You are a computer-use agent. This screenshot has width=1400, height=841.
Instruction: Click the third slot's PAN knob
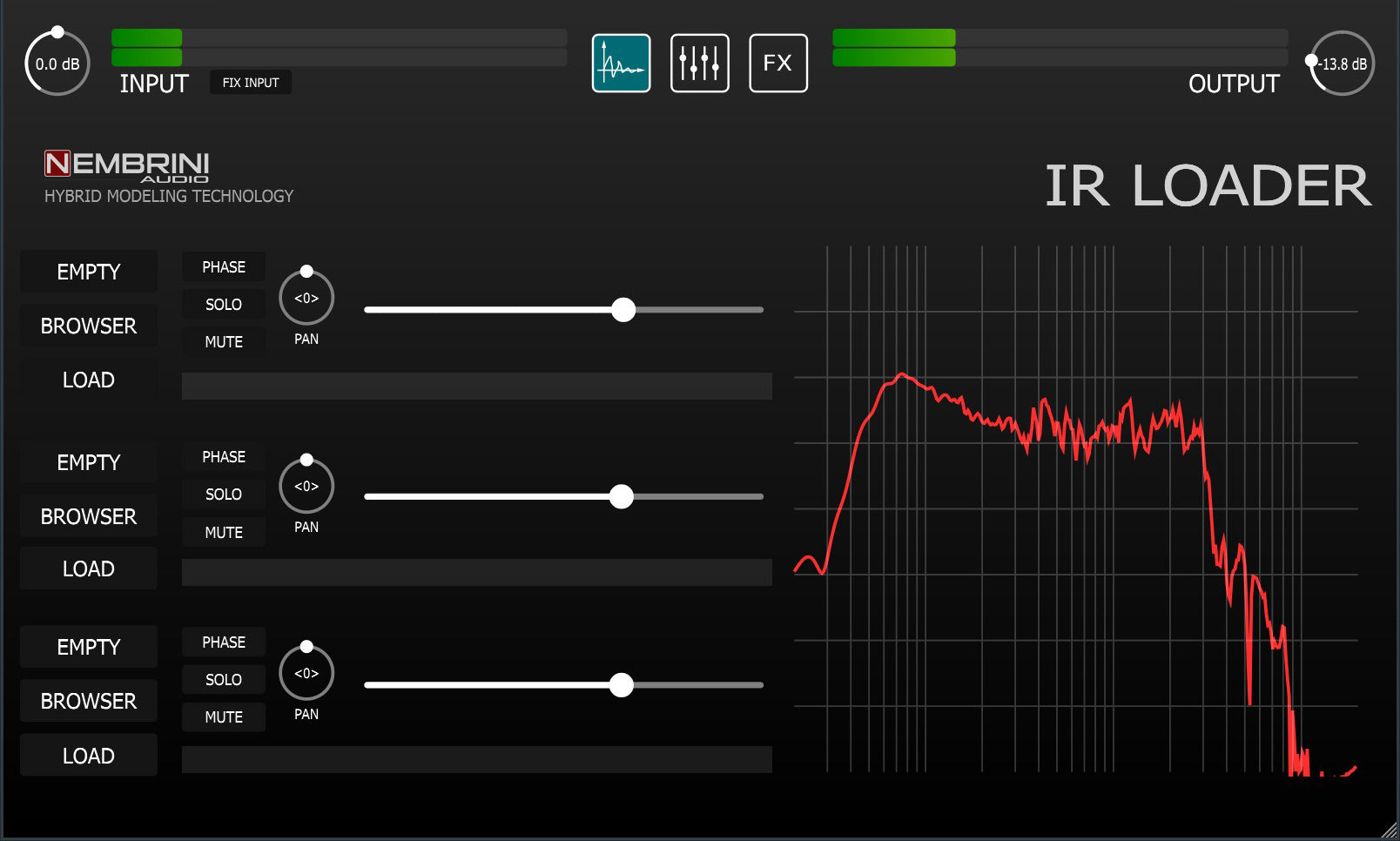[306, 673]
